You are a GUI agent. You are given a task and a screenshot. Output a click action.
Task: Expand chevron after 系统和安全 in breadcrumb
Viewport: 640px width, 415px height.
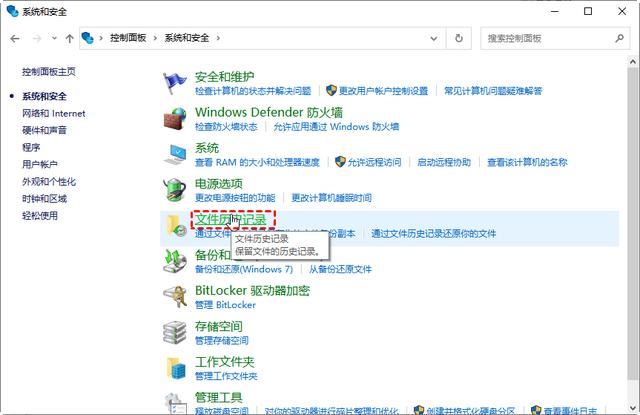tap(218, 38)
